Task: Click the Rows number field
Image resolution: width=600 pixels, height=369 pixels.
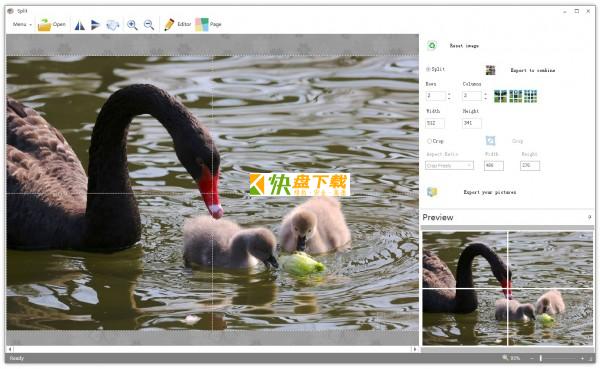Action: point(436,96)
